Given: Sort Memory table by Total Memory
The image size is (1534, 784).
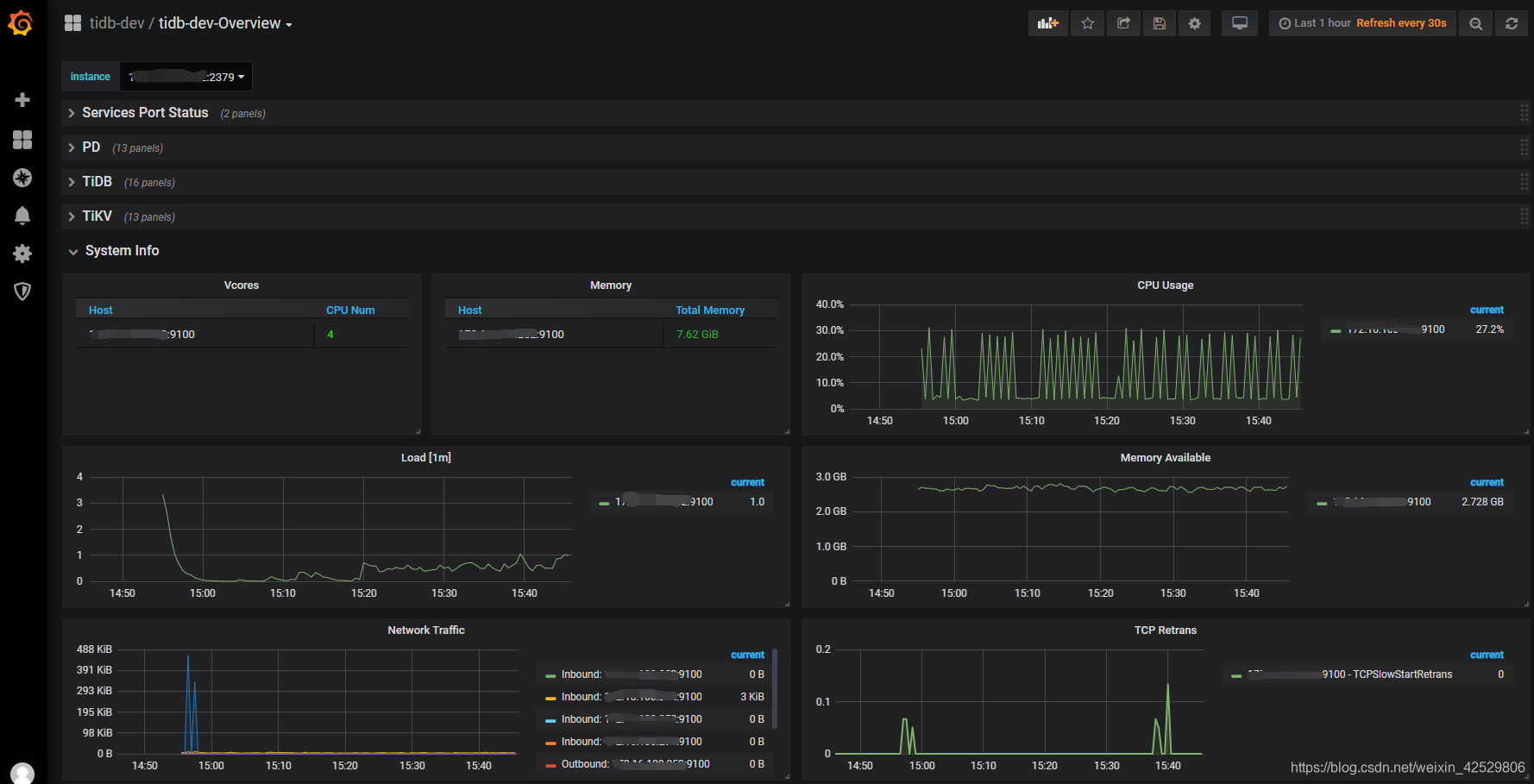Looking at the screenshot, I should pyautogui.click(x=710, y=310).
